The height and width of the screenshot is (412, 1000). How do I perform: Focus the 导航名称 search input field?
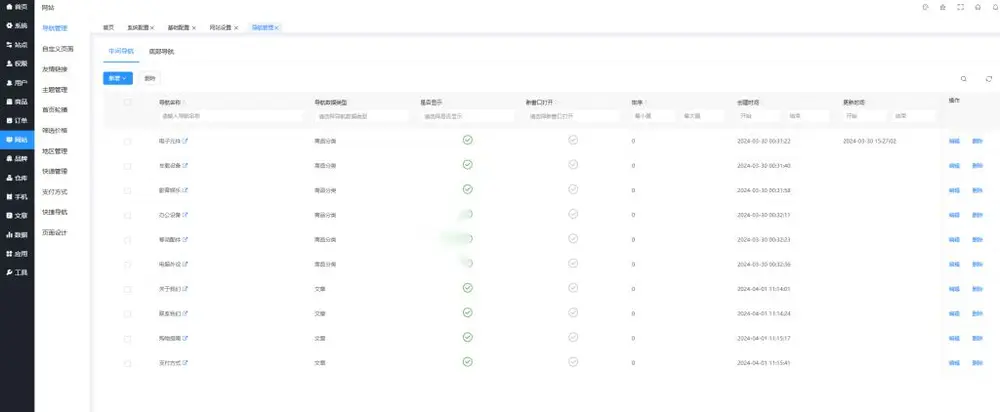(x=231, y=116)
